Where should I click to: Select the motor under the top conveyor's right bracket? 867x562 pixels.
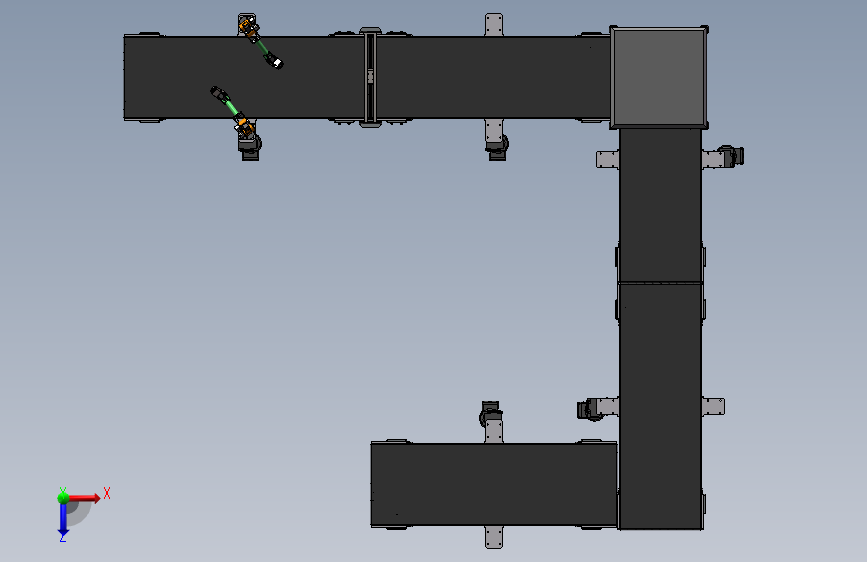(x=497, y=148)
